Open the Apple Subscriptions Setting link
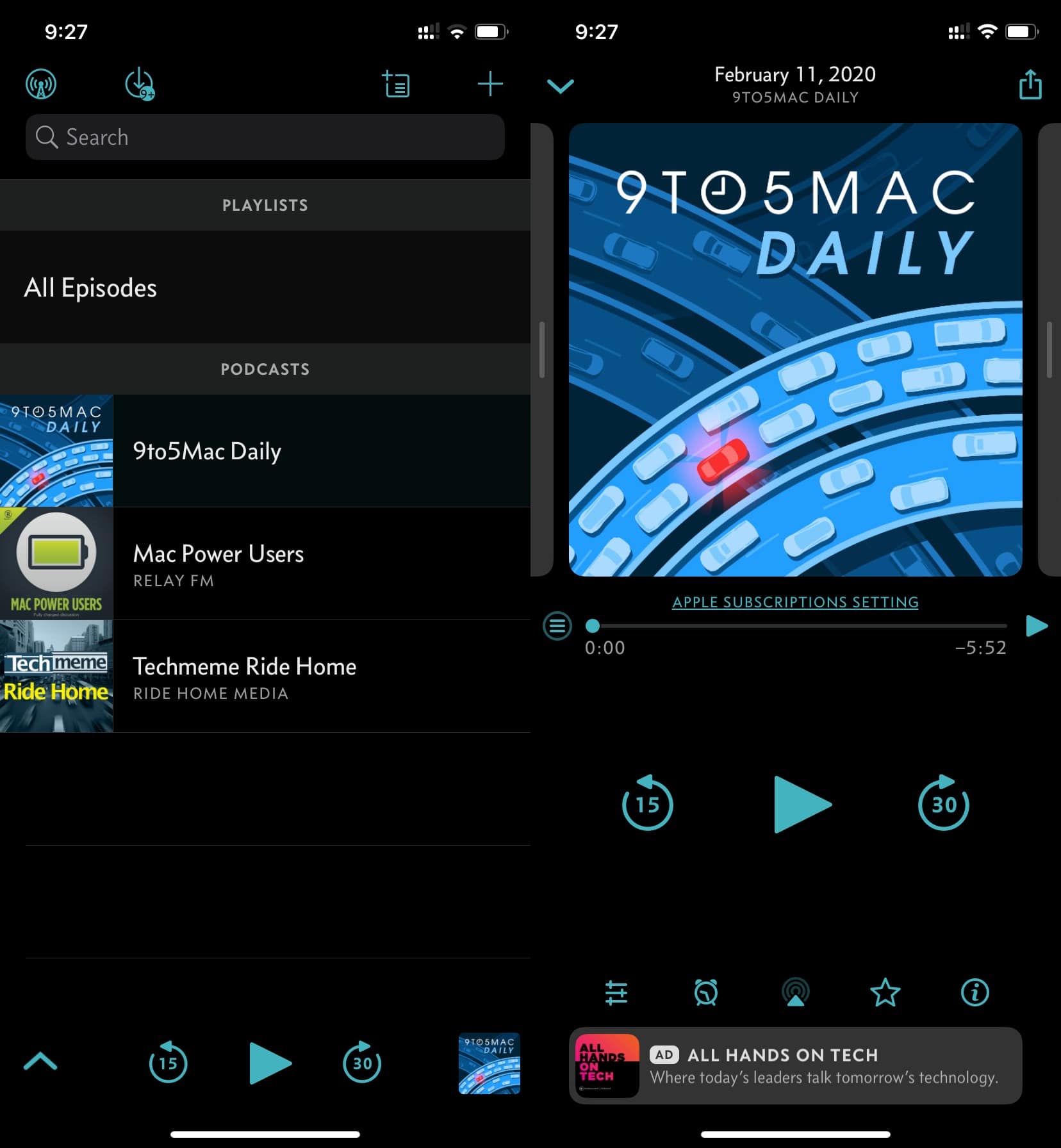The image size is (1061, 1148). point(795,602)
